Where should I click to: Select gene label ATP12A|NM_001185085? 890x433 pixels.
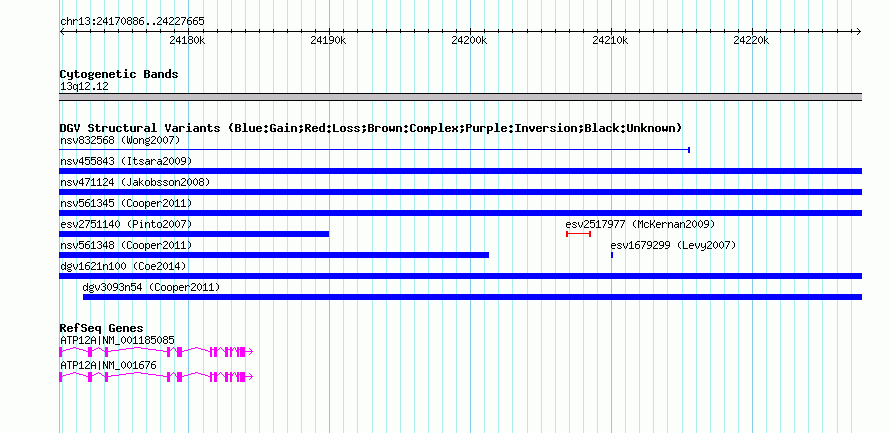tap(117, 340)
